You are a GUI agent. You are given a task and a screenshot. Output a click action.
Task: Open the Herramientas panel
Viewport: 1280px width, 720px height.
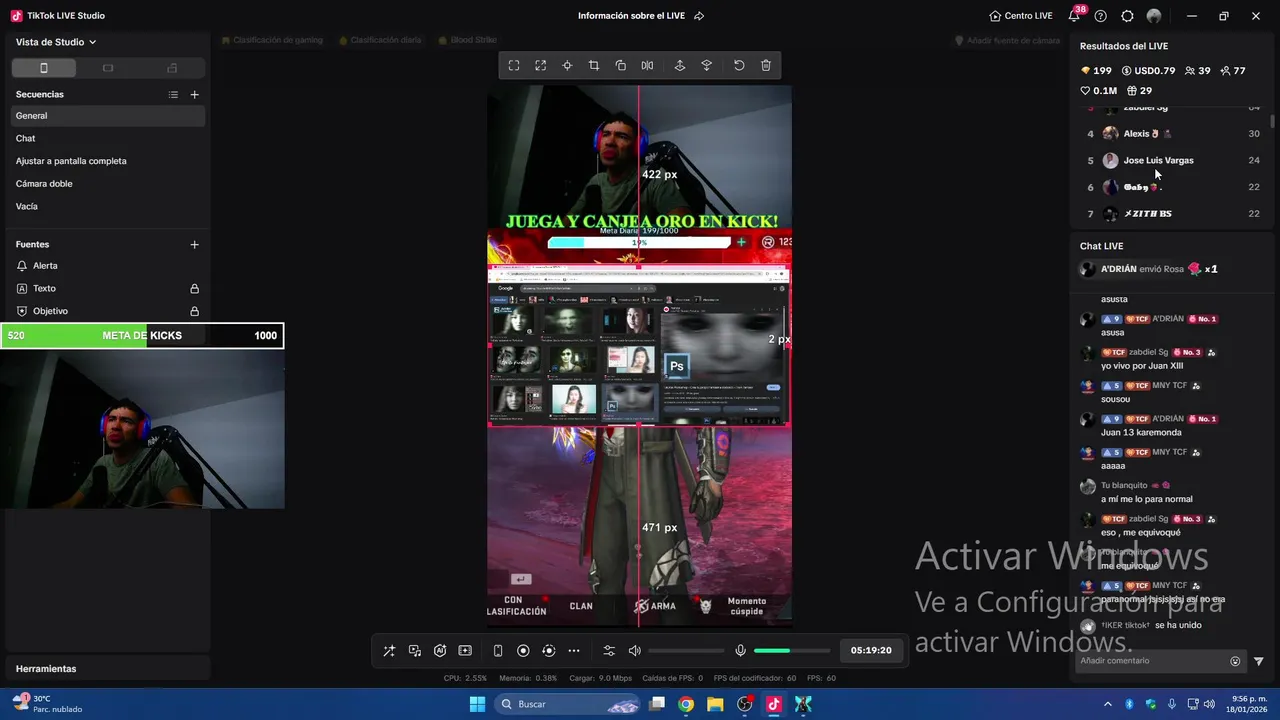(108, 668)
